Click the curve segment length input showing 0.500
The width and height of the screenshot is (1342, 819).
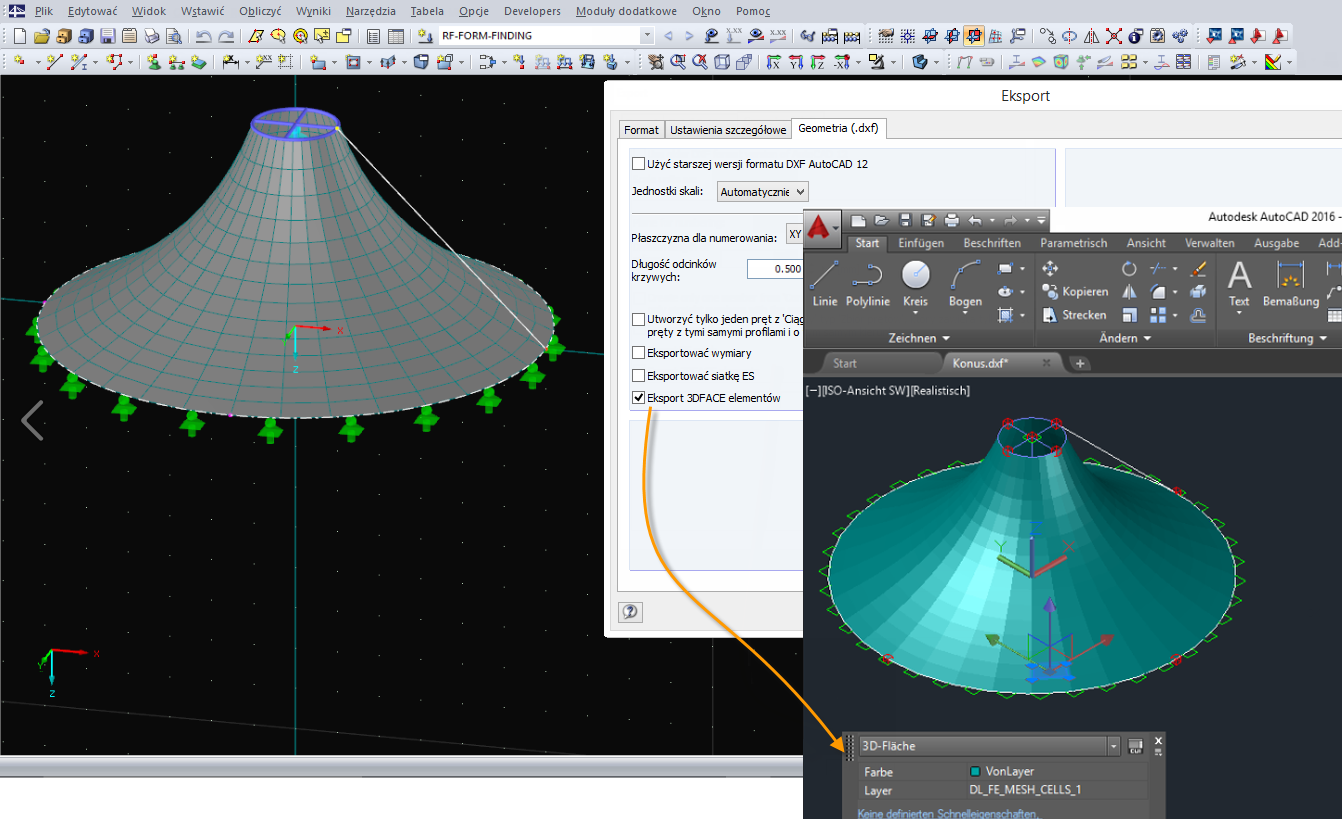pyautogui.click(x=774, y=268)
